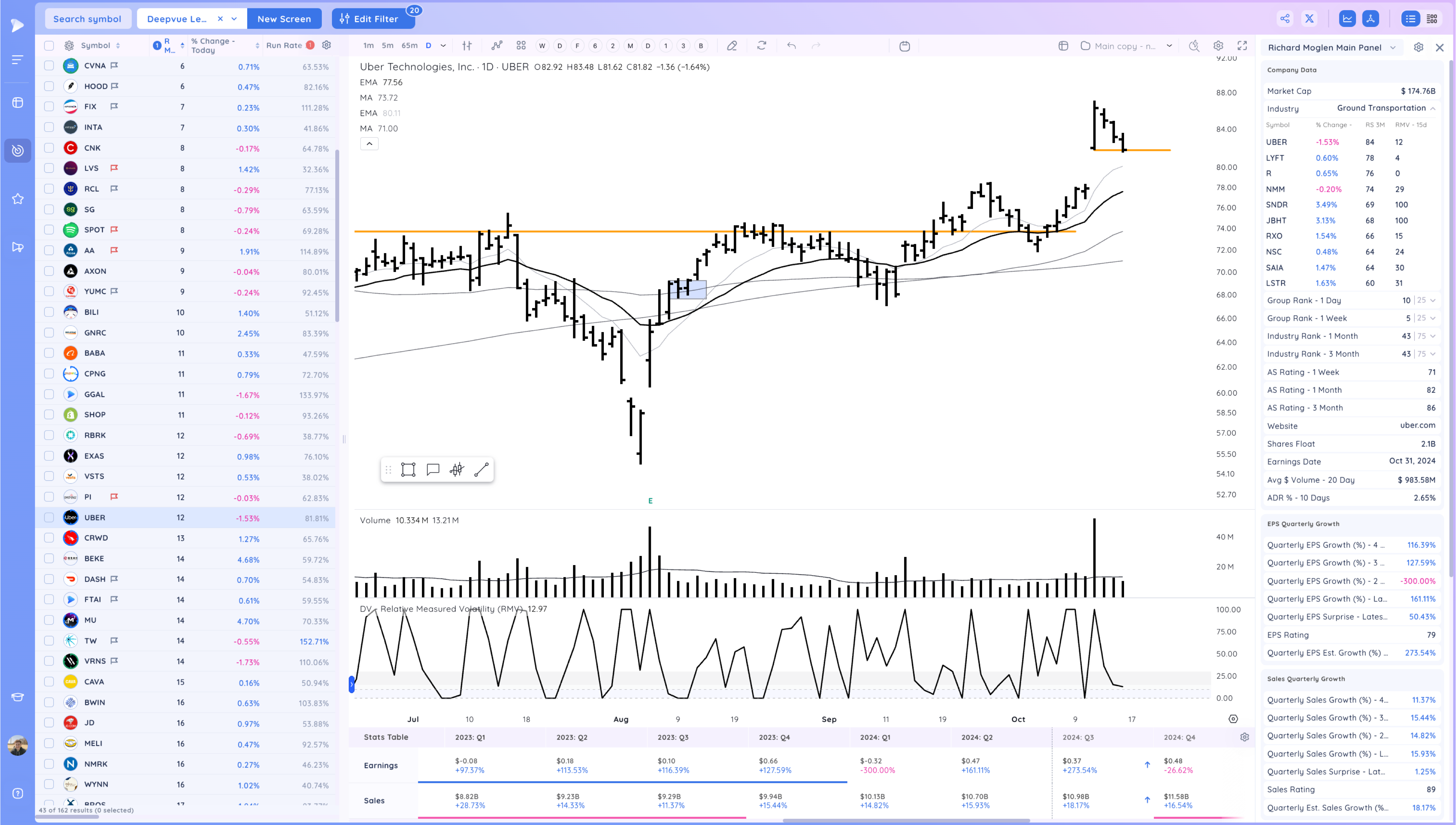Click the undo arrow in chart toolbar

(791, 46)
